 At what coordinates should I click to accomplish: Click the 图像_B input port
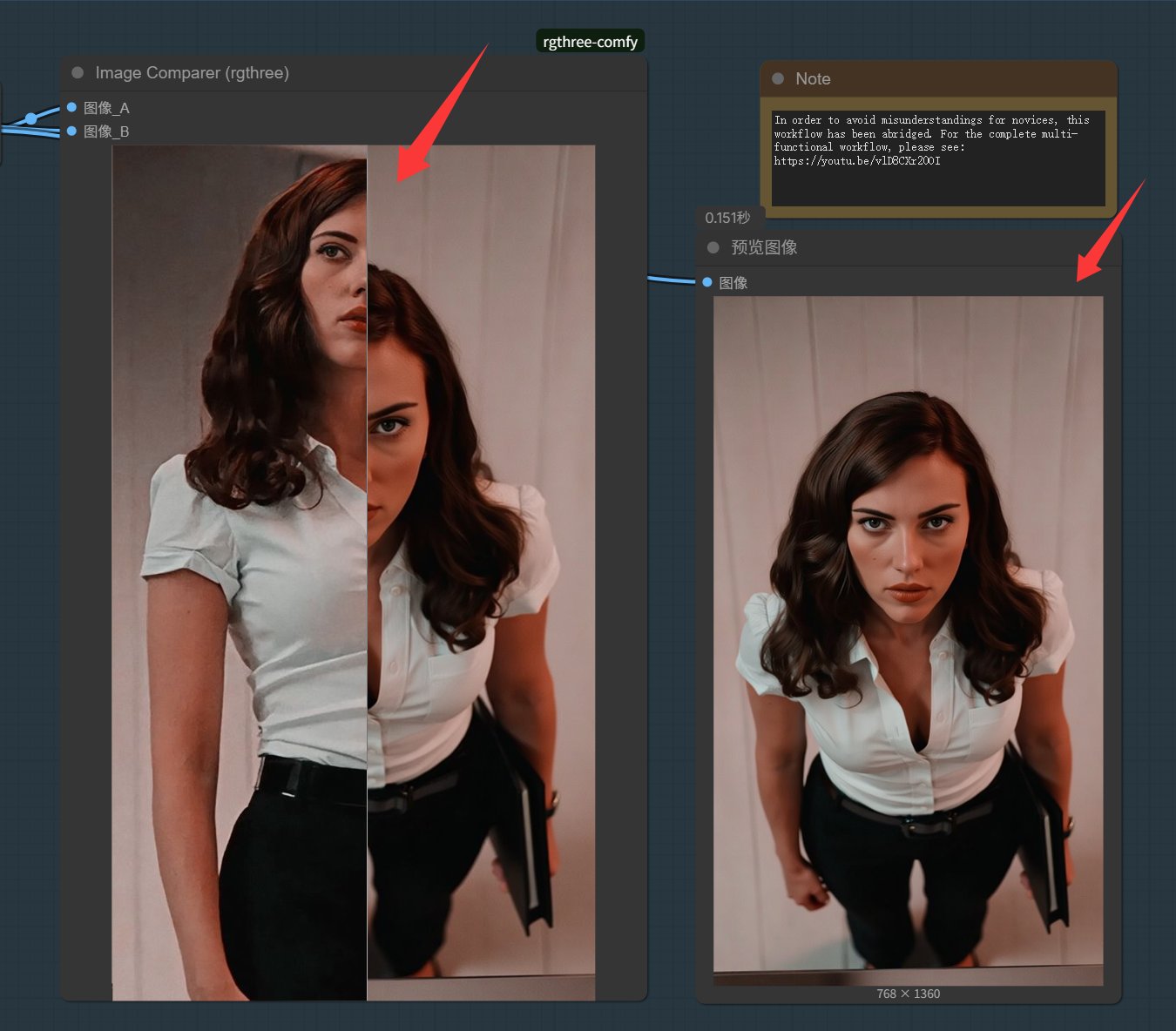click(x=71, y=131)
